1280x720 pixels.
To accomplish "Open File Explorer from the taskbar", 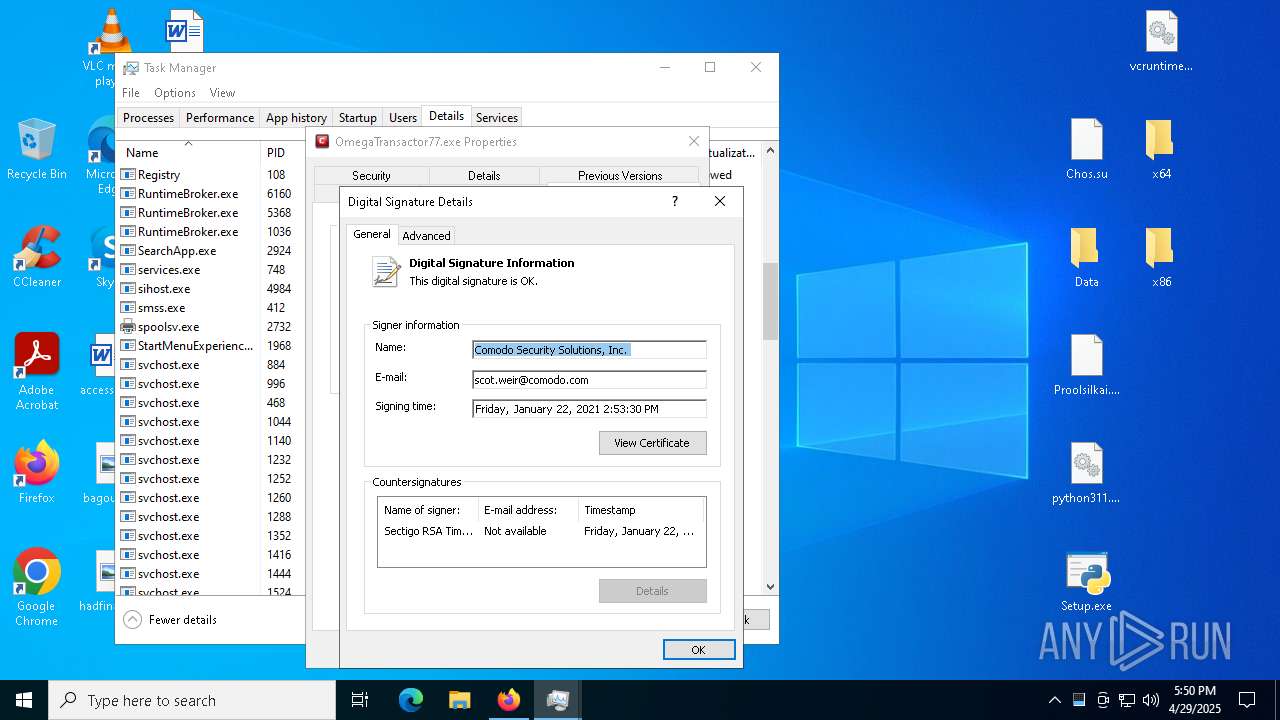I will (459, 700).
